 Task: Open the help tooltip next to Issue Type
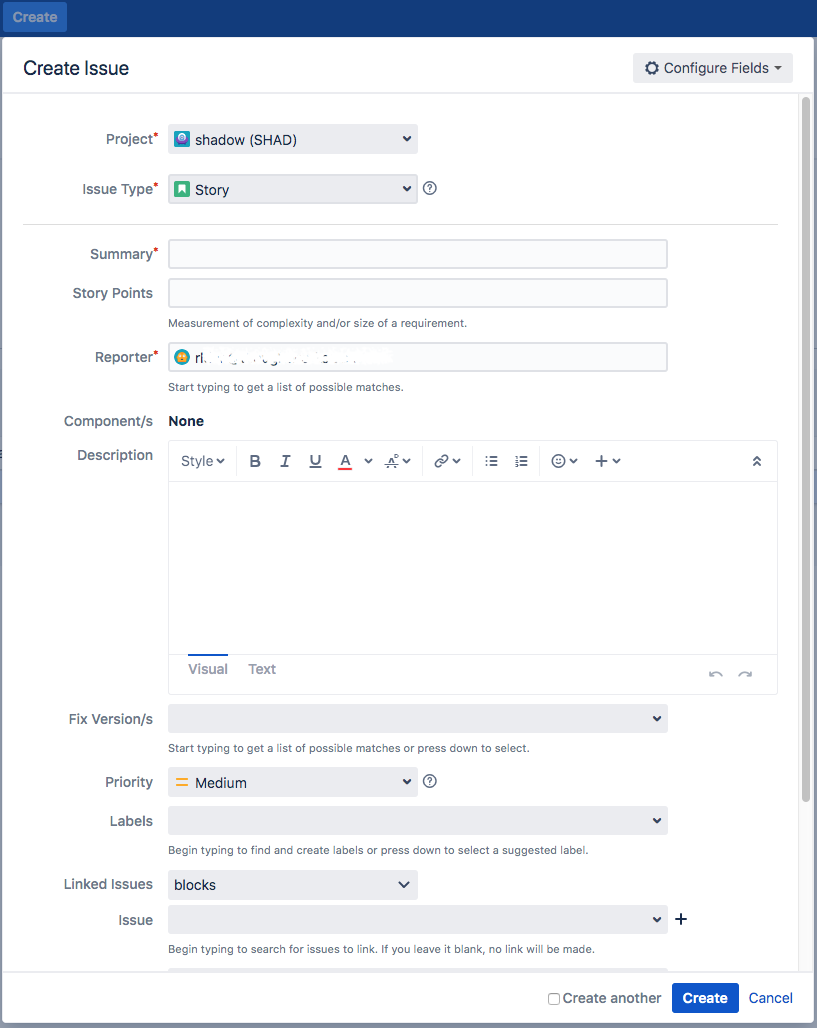(430, 188)
